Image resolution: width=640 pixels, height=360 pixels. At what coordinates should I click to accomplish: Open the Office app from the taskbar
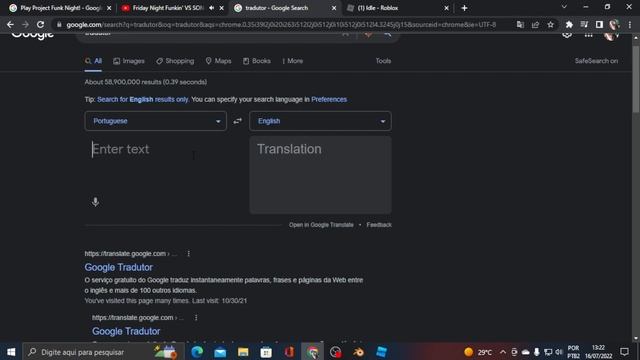(289, 352)
